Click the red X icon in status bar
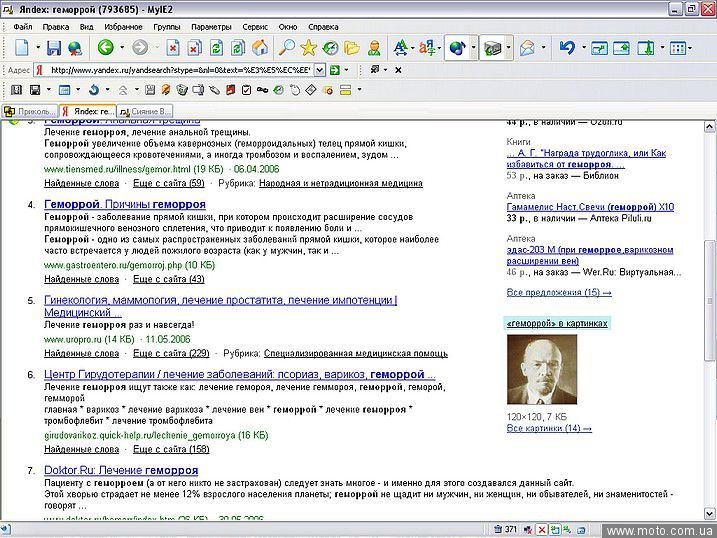 (541, 530)
